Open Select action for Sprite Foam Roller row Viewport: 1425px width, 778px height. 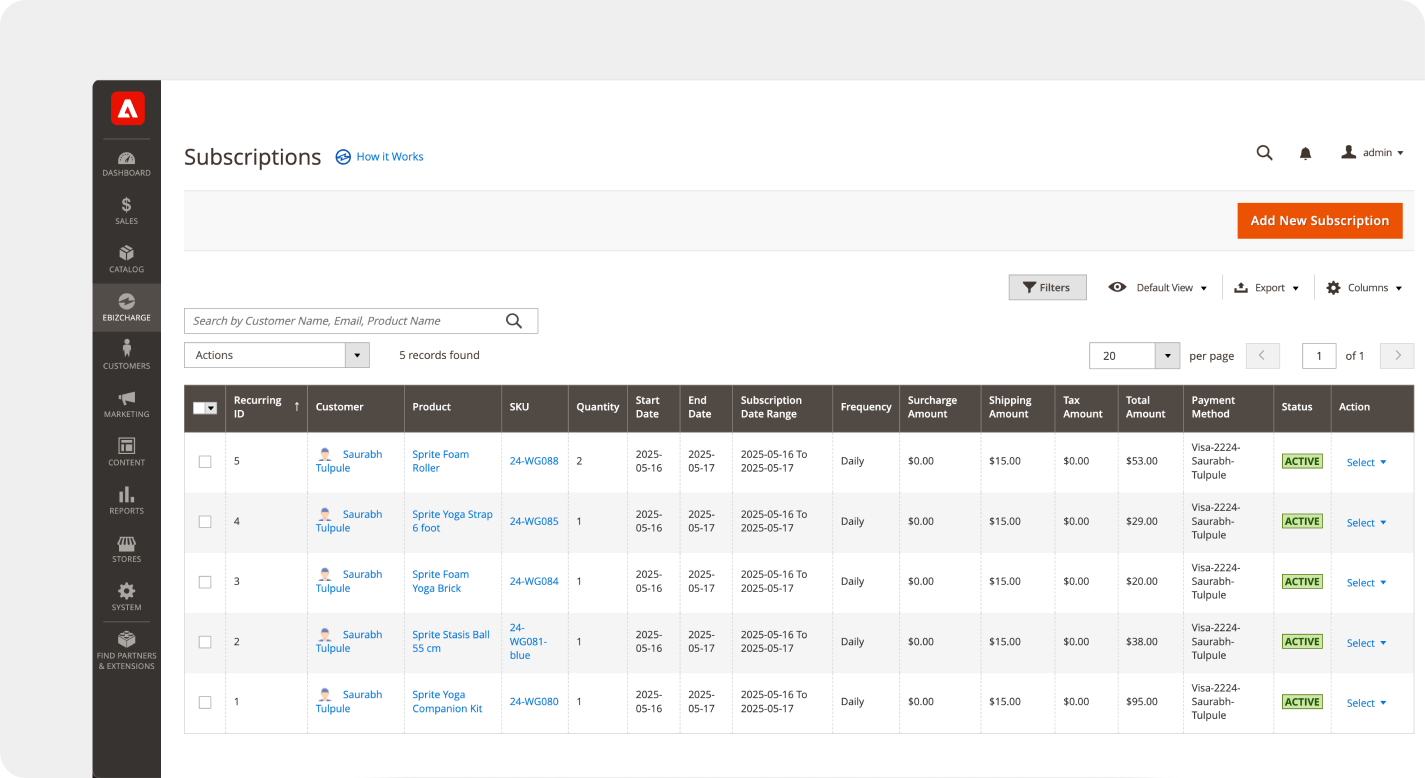[1366, 462]
